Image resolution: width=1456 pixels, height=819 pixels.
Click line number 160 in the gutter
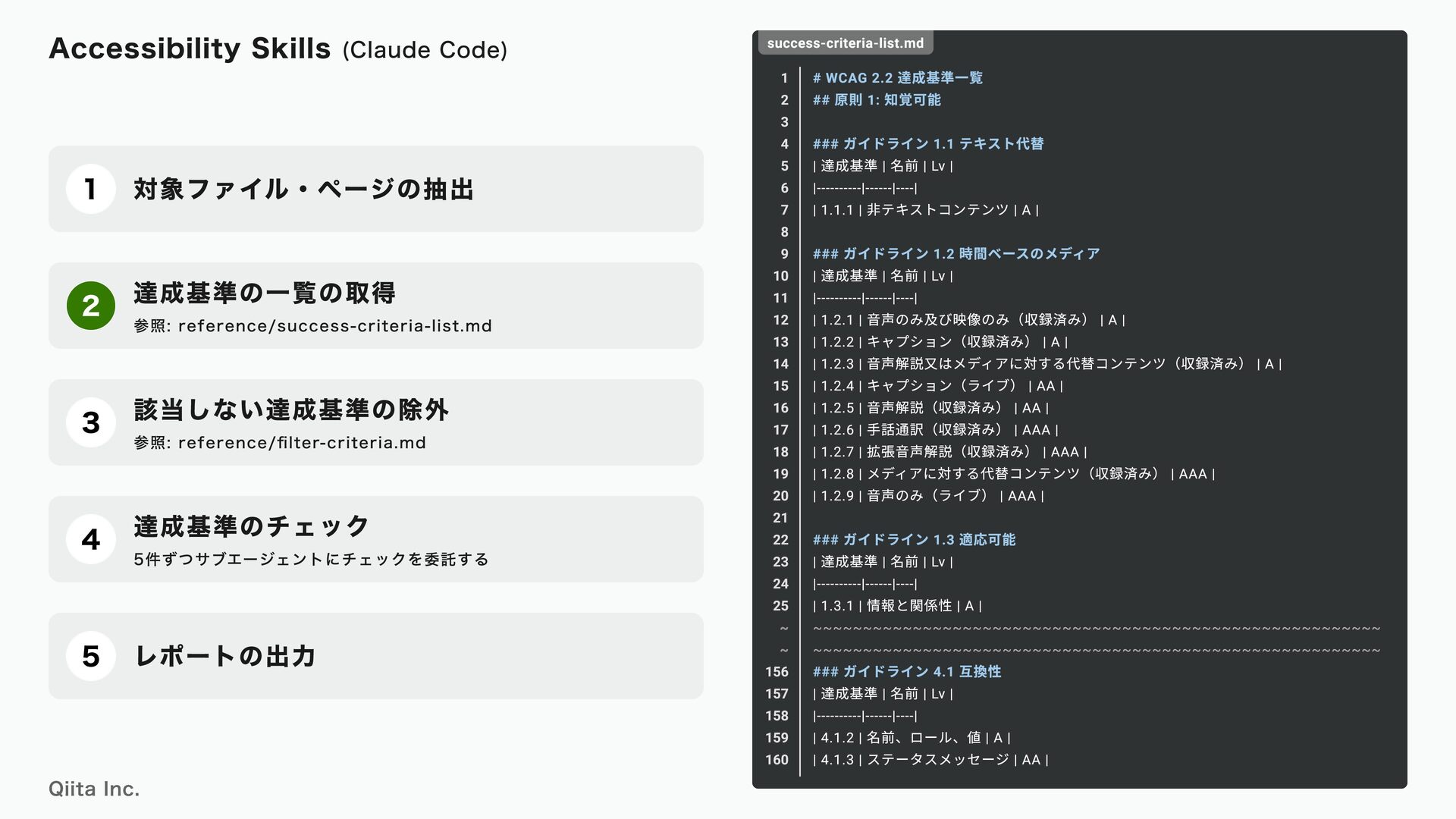777,760
